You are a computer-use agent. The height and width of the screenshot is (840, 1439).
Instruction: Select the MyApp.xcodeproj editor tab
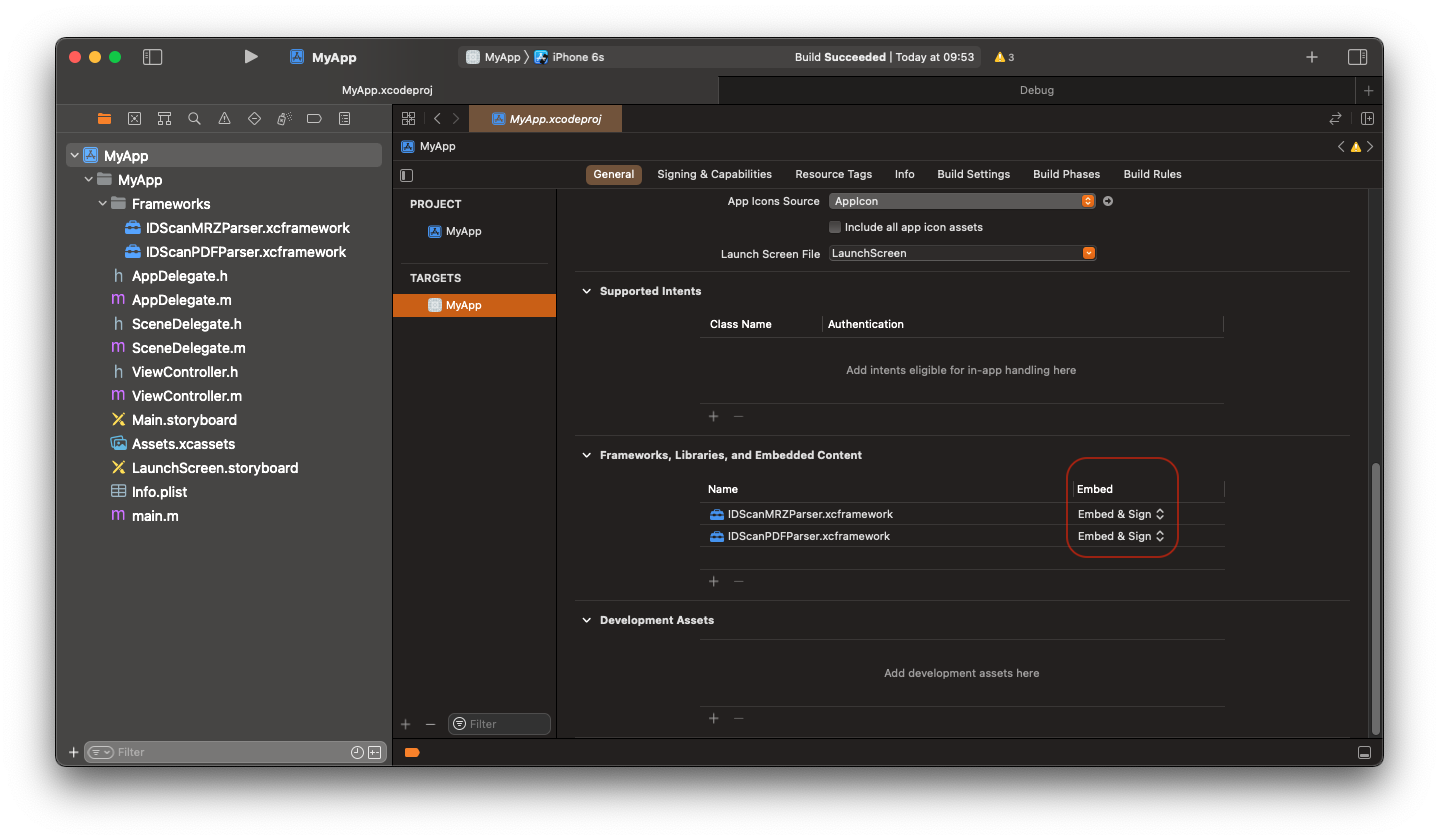click(545, 118)
